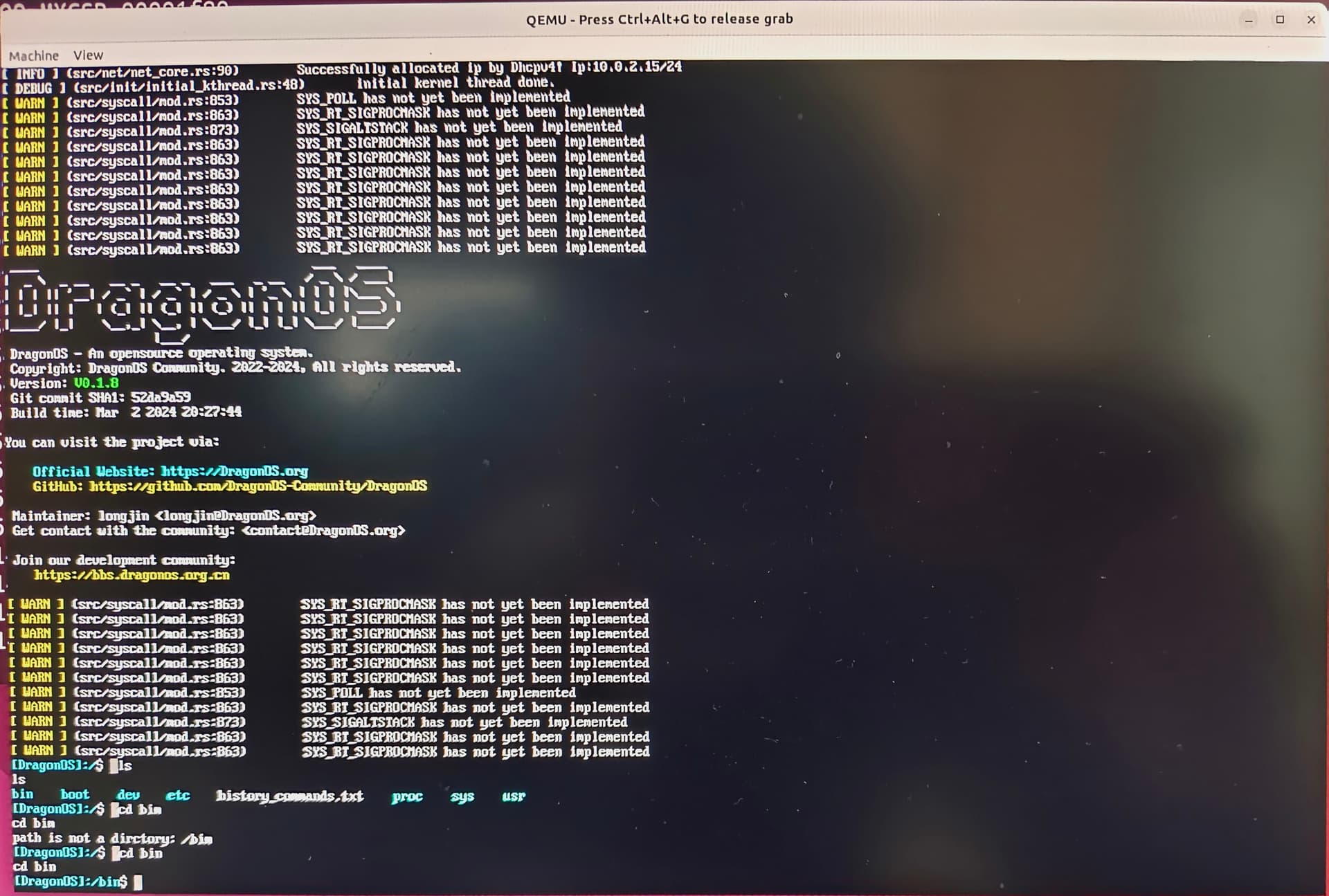Click the 'usr' directory in ls output

pos(514,796)
